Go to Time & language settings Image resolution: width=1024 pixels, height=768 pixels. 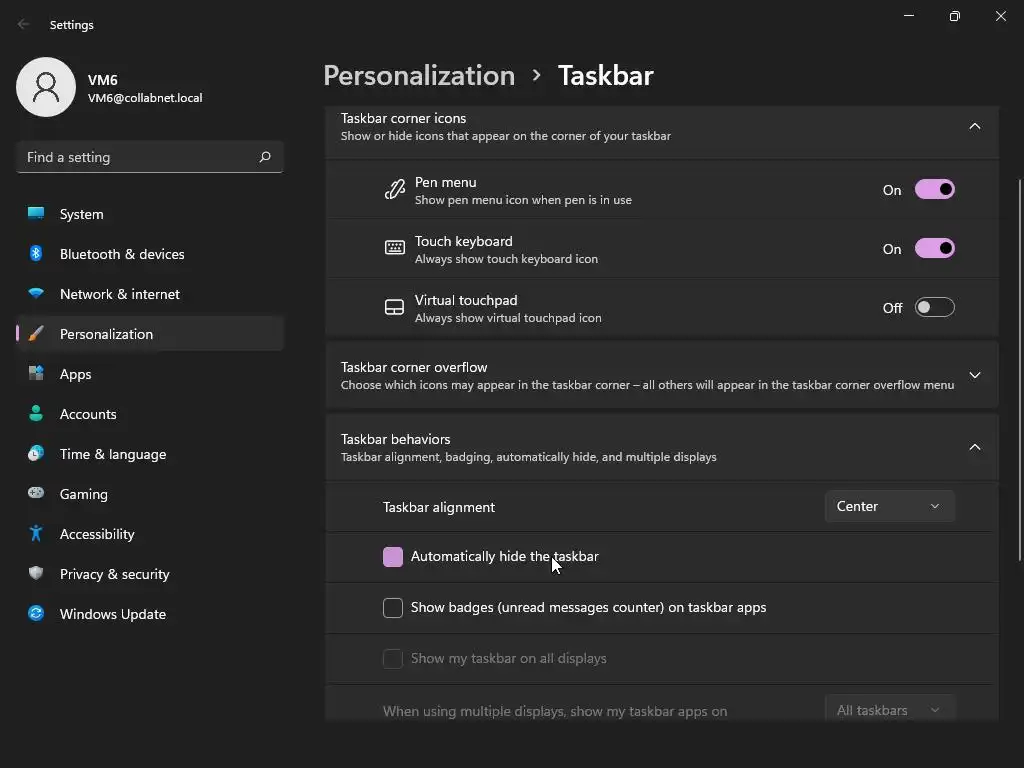point(113,454)
